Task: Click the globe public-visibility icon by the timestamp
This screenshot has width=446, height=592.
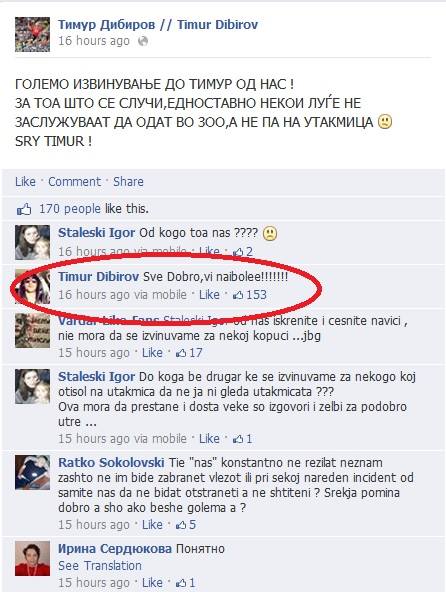Action: (143, 41)
